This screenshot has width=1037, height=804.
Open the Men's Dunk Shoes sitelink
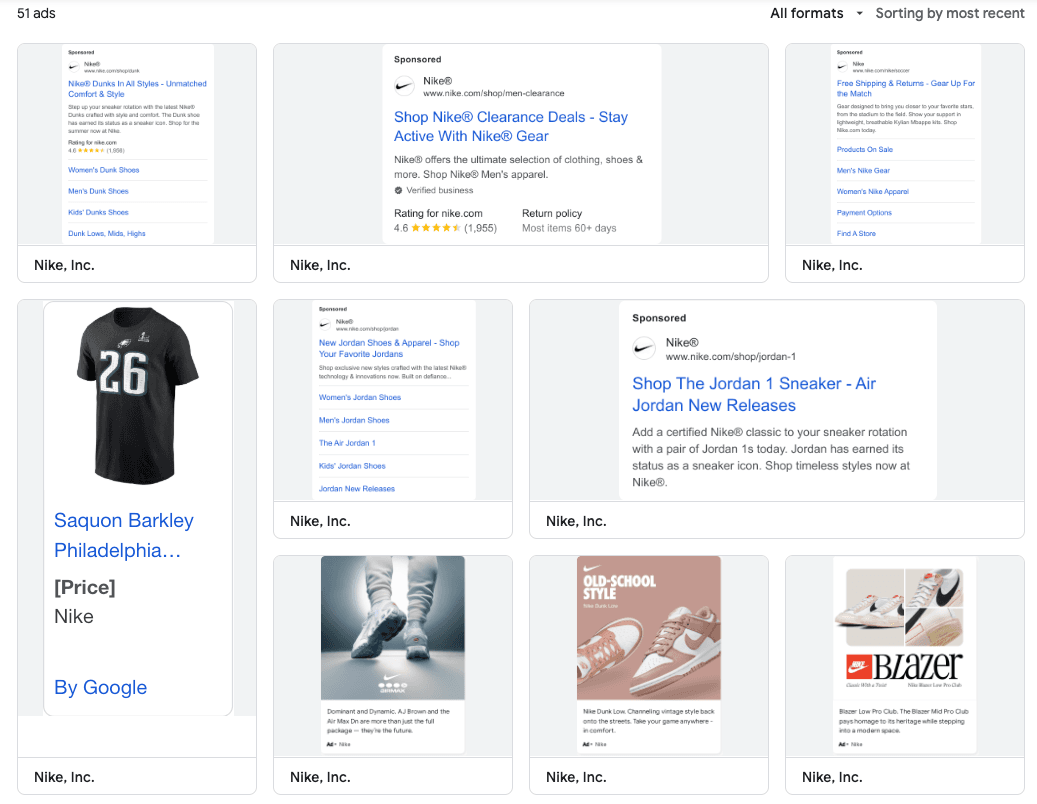click(x=99, y=191)
